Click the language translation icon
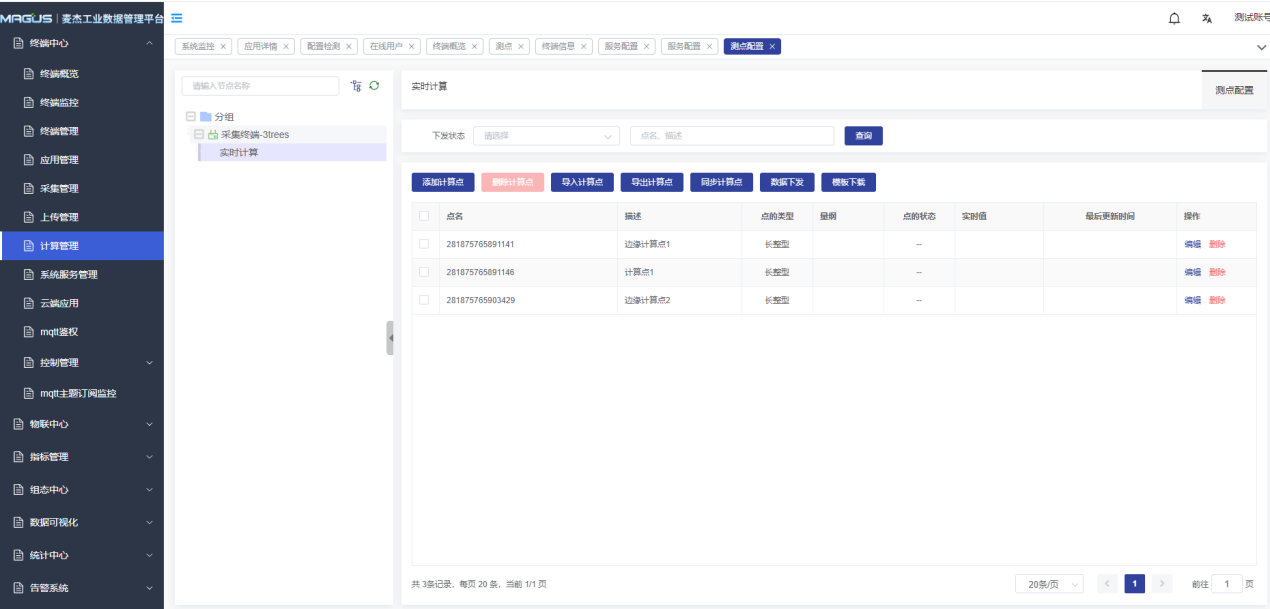 [1207, 18]
